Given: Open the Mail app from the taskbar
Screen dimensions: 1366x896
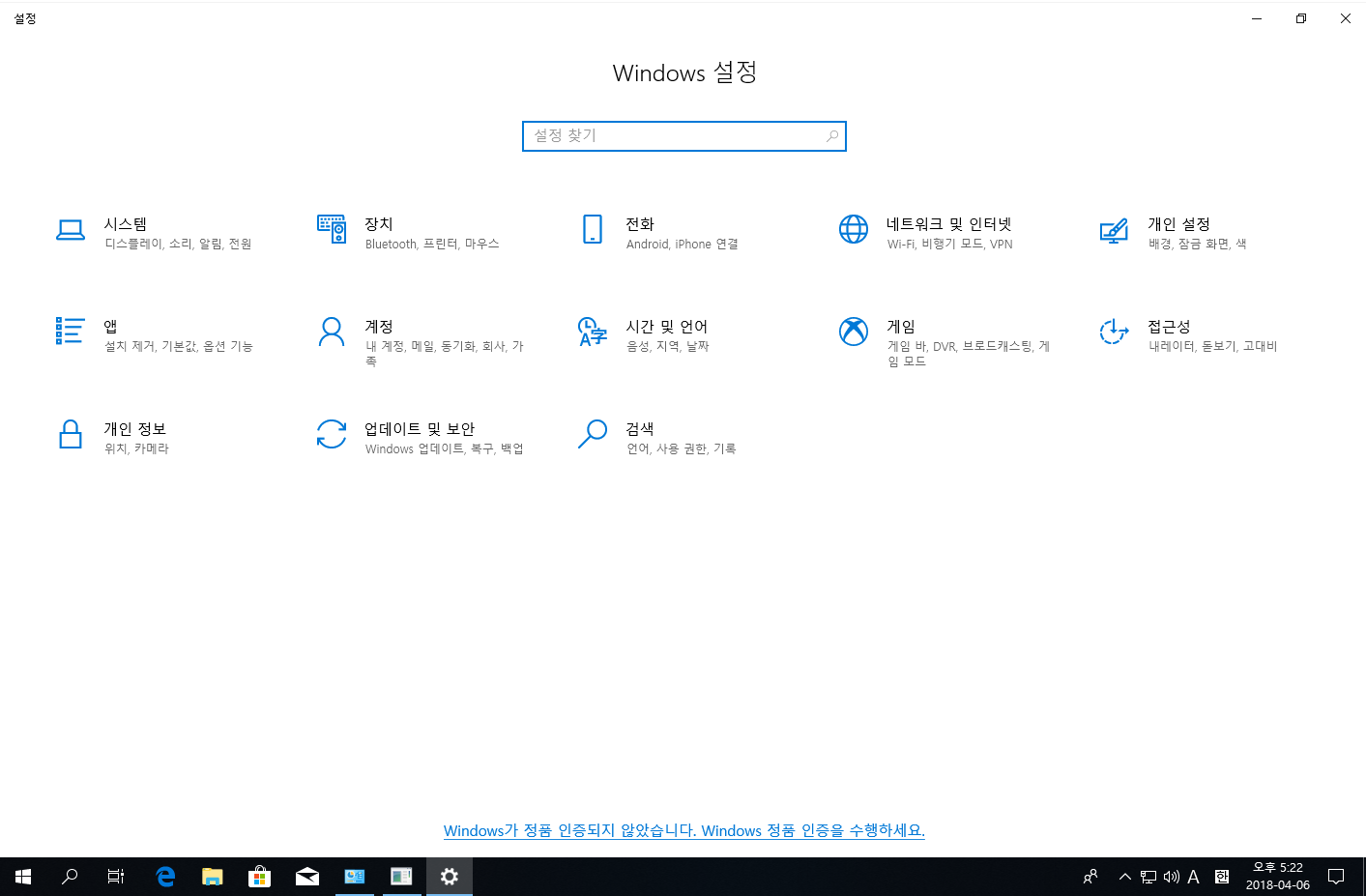Looking at the screenshot, I should (x=307, y=877).
